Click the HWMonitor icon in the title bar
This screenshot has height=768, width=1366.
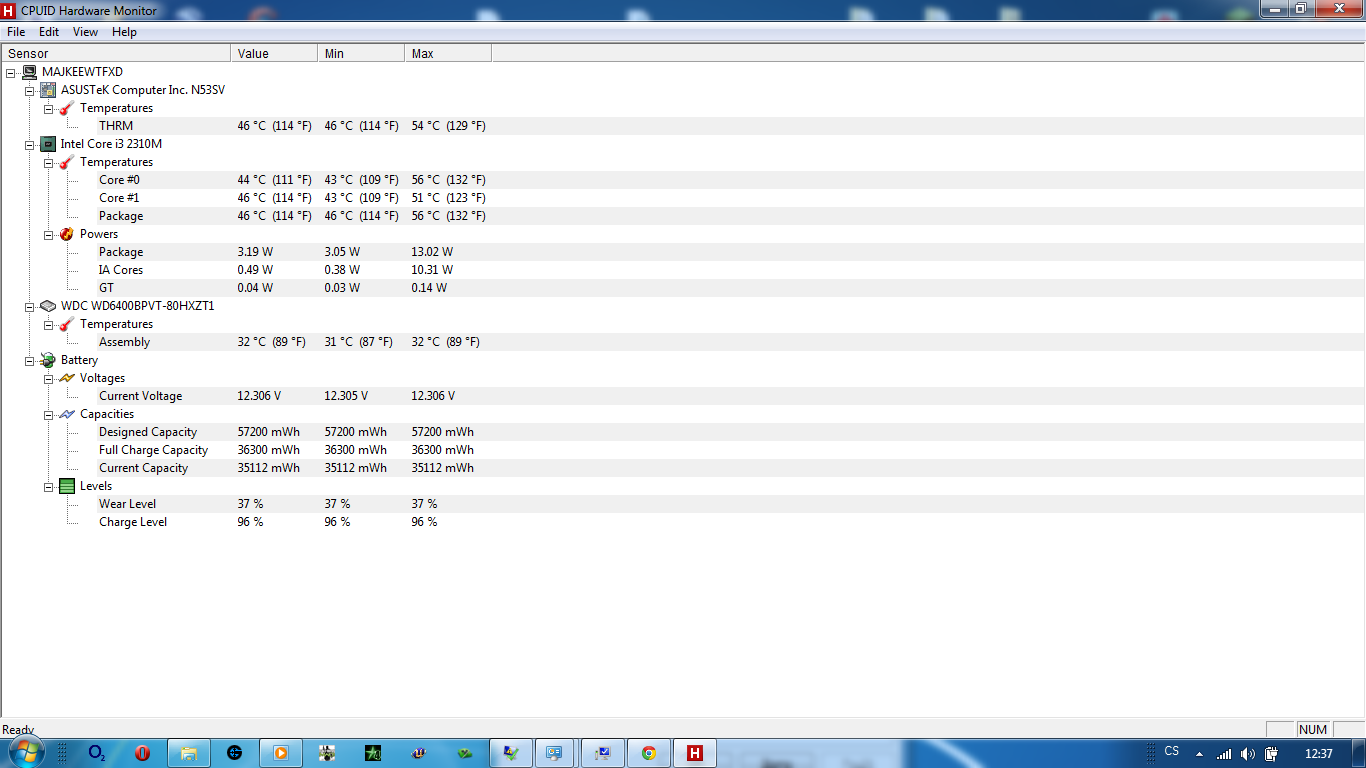(x=10, y=10)
